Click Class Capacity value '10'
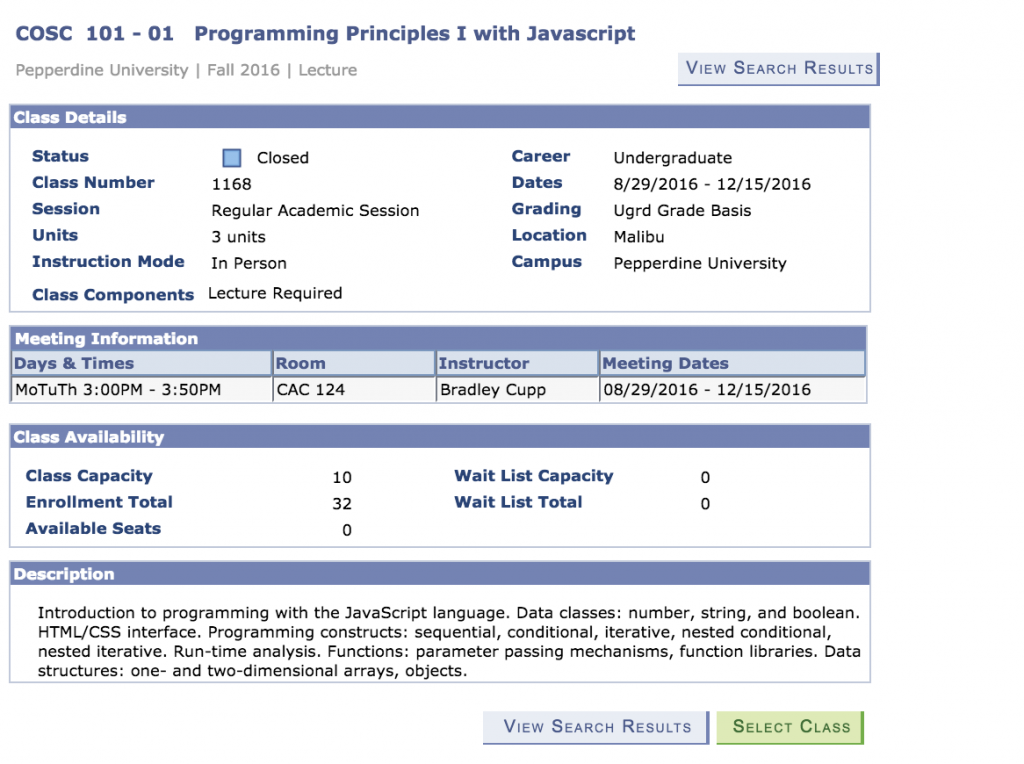The width and height of the screenshot is (1024, 764). pyautogui.click(x=342, y=477)
